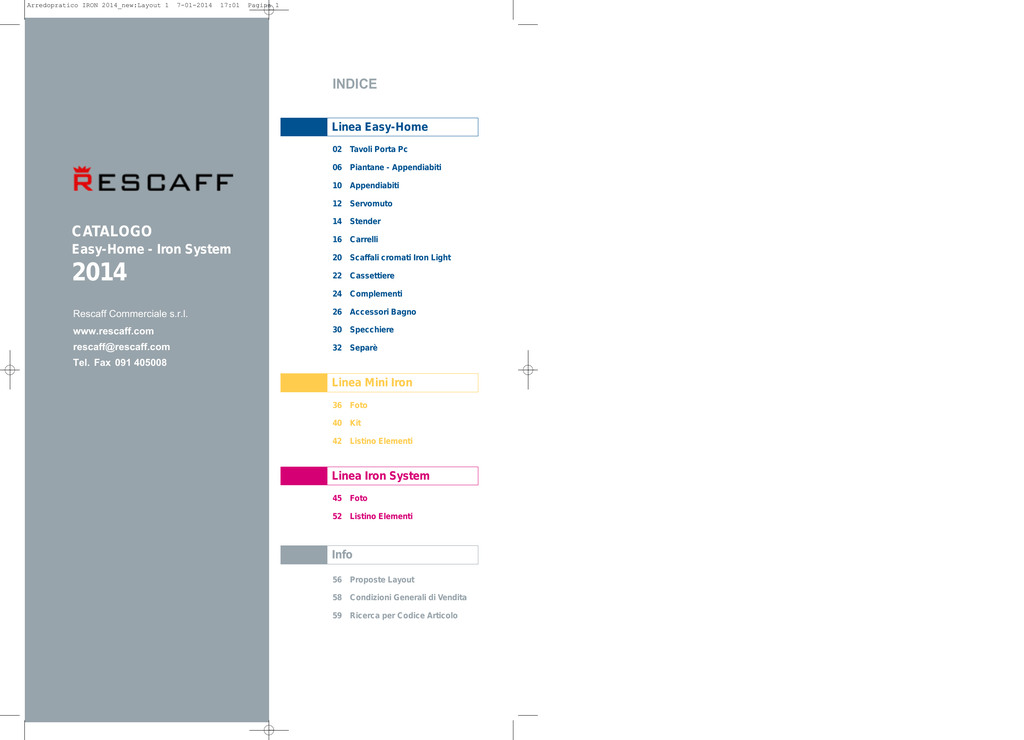Select the Linea Mini Iron section header
This screenshot has width=1024, height=740.
pyautogui.click(x=402, y=383)
